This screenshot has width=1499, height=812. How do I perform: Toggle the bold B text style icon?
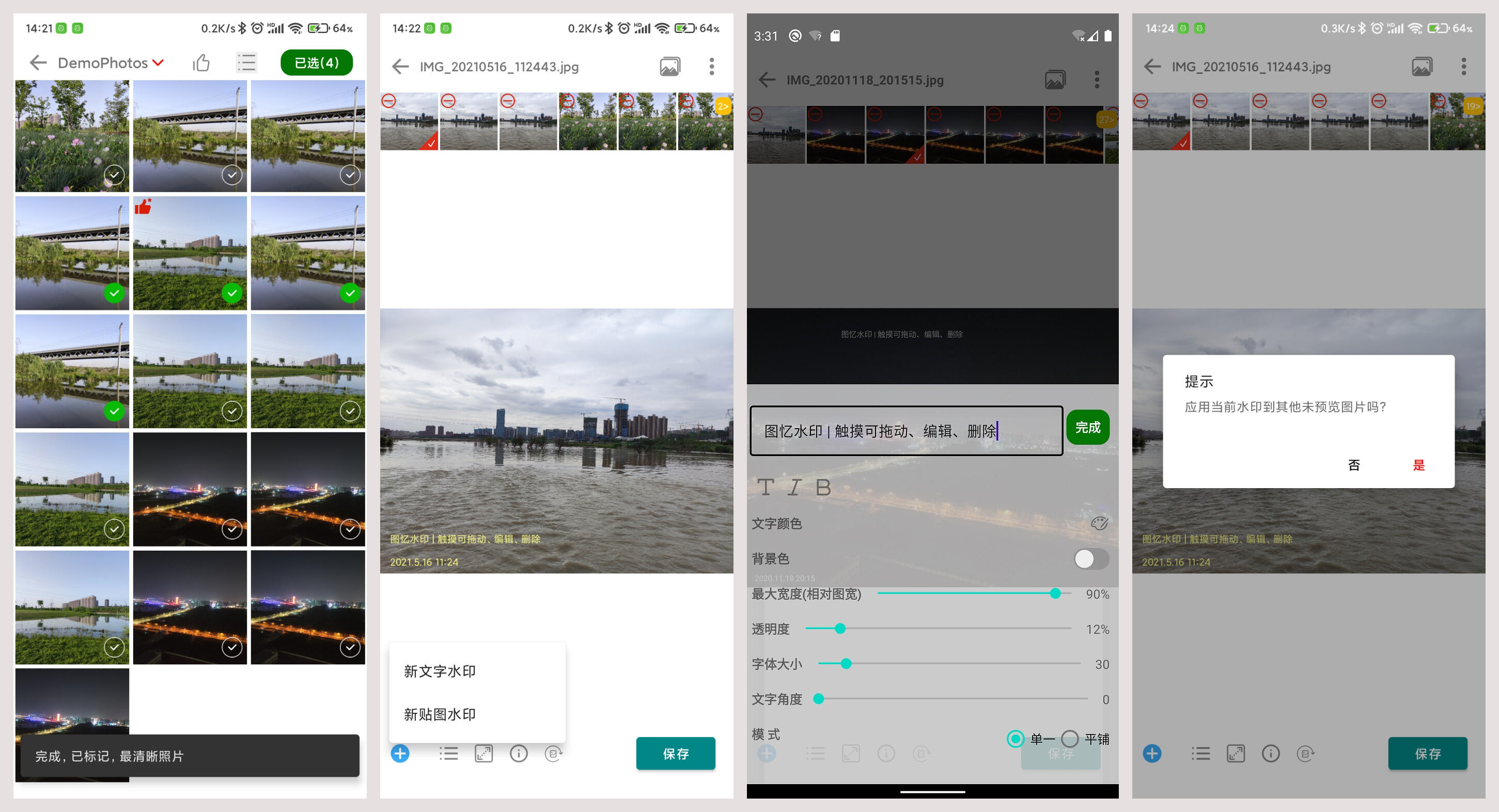[823, 487]
